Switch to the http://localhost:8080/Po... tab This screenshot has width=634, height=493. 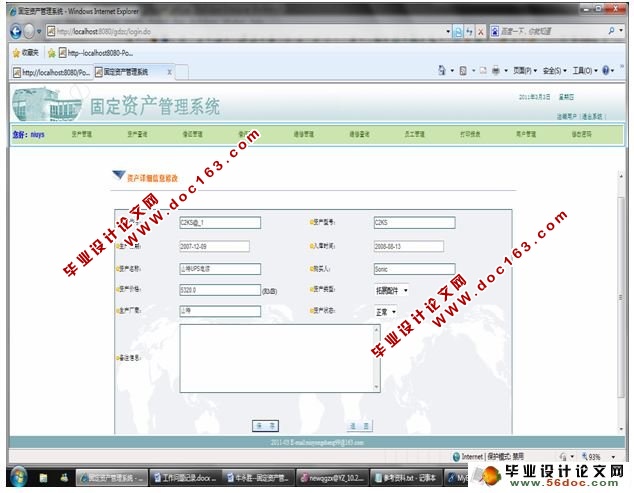click(52, 72)
